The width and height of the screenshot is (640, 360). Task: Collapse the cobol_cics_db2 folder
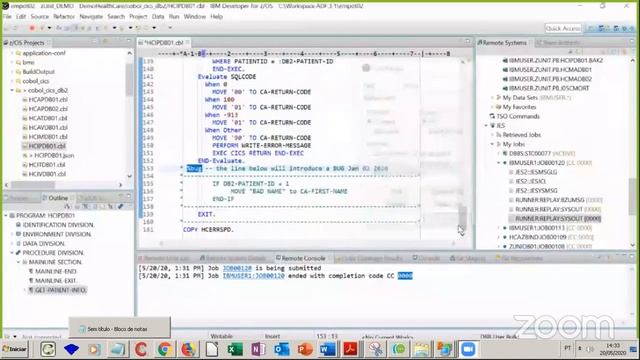12,90
